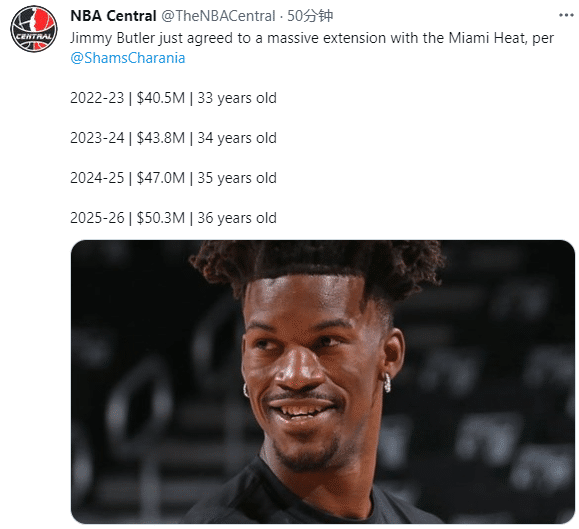Open the three-dot more options menu

click(566, 16)
